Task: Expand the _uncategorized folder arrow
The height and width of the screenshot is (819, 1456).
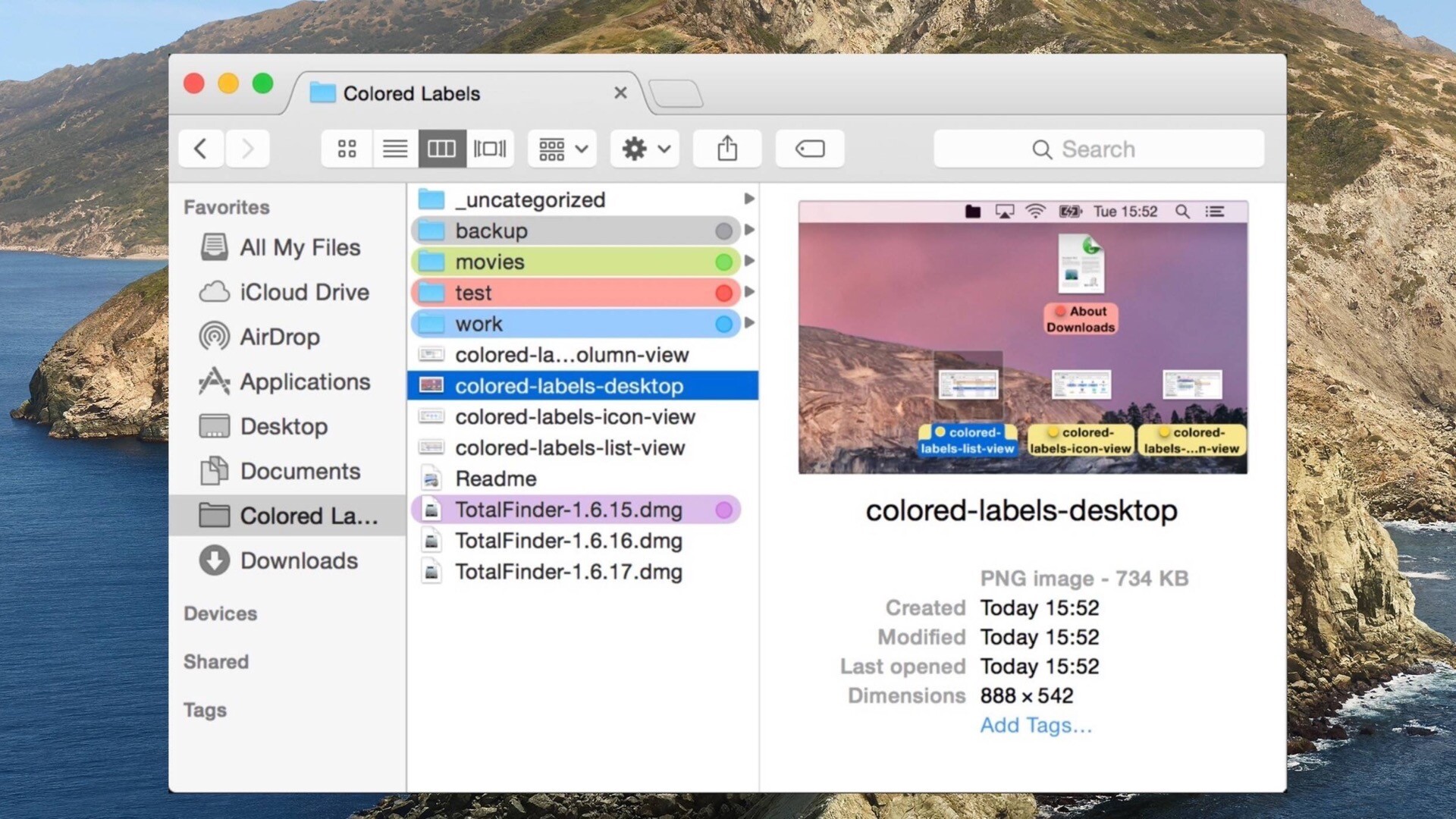Action: 749,199
